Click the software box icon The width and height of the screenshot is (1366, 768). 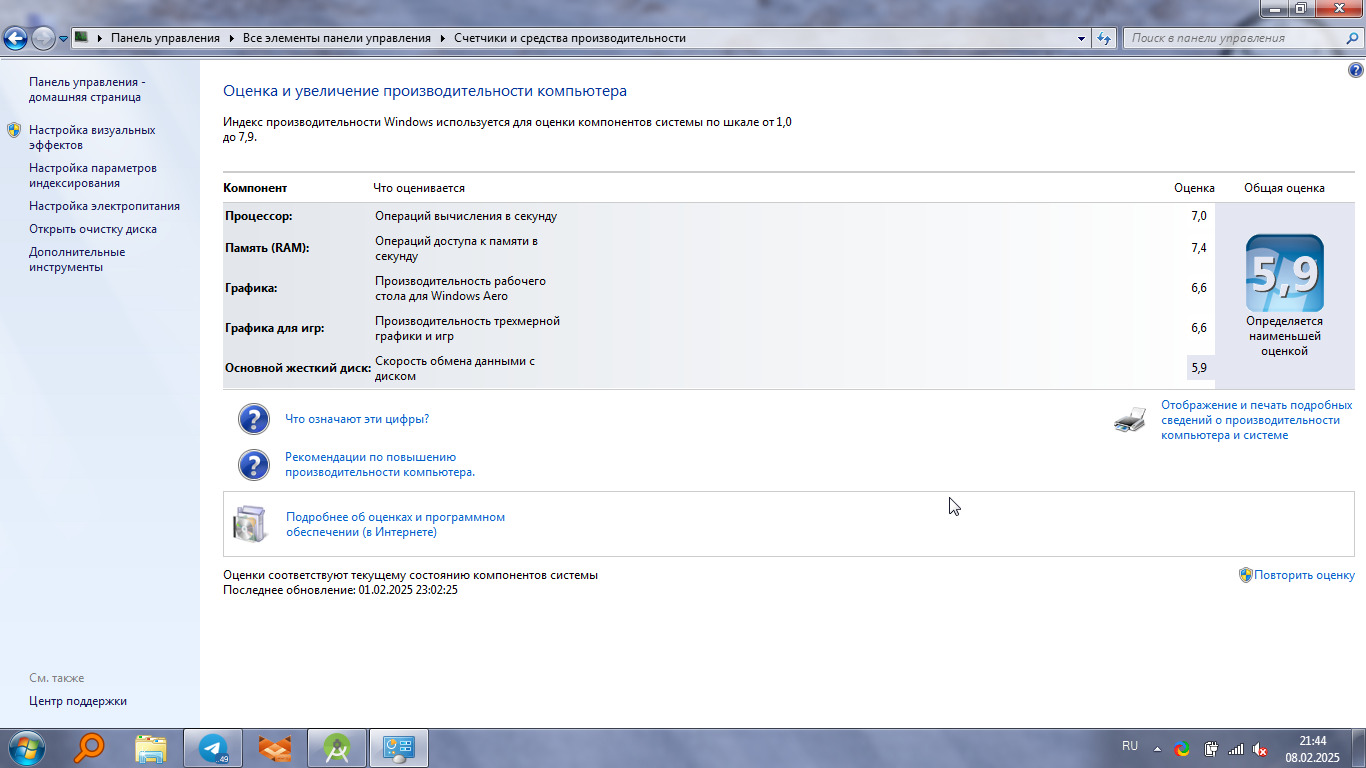click(x=251, y=524)
